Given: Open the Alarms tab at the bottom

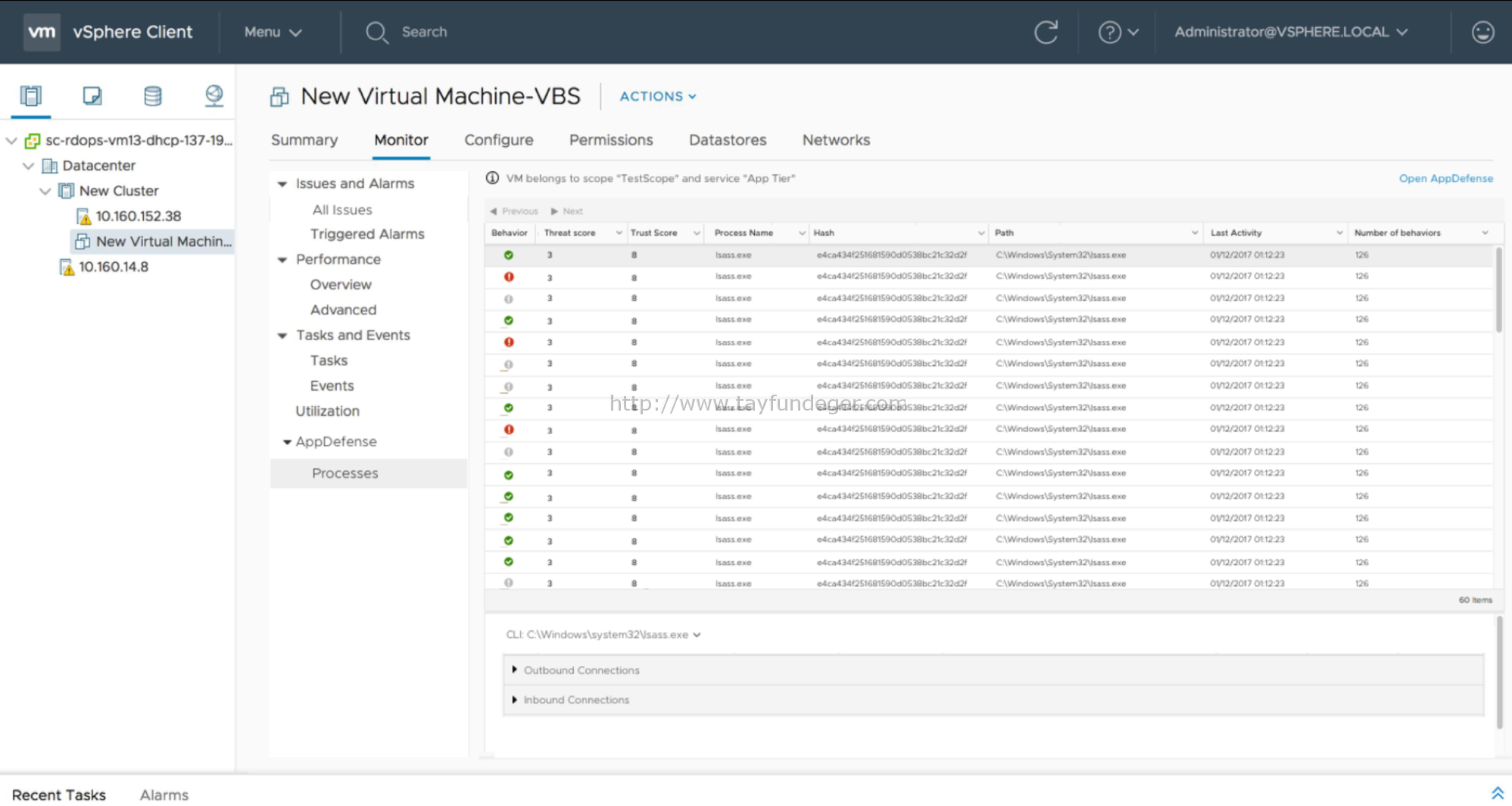Looking at the screenshot, I should (164, 795).
